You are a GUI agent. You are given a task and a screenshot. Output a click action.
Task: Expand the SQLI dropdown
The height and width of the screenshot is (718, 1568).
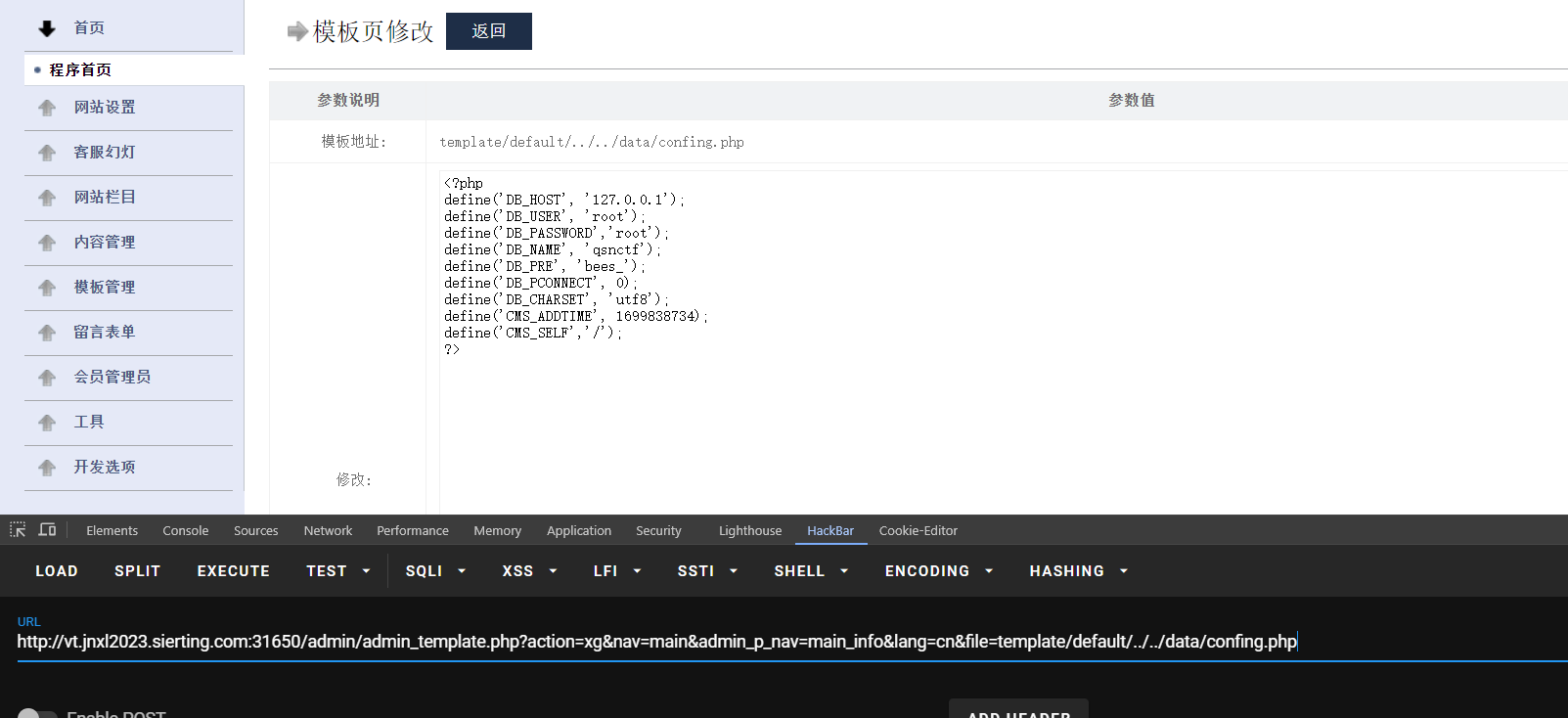coord(435,571)
